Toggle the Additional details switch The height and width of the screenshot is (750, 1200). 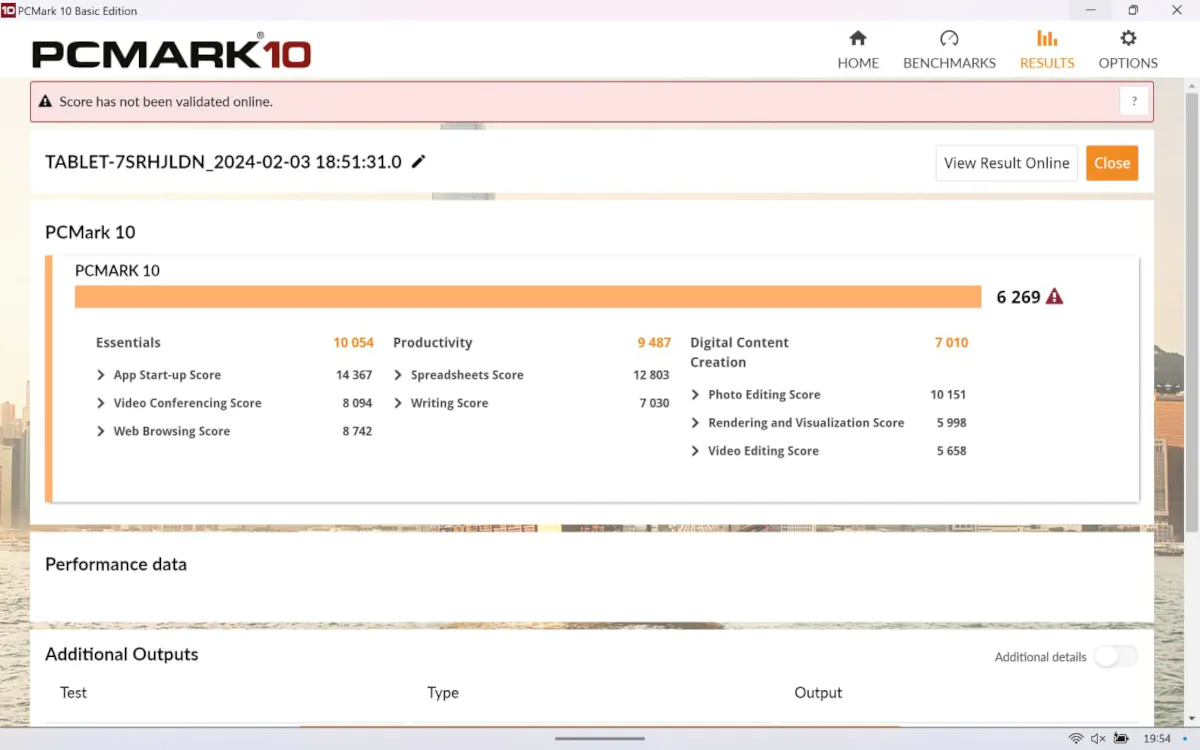1115,657
